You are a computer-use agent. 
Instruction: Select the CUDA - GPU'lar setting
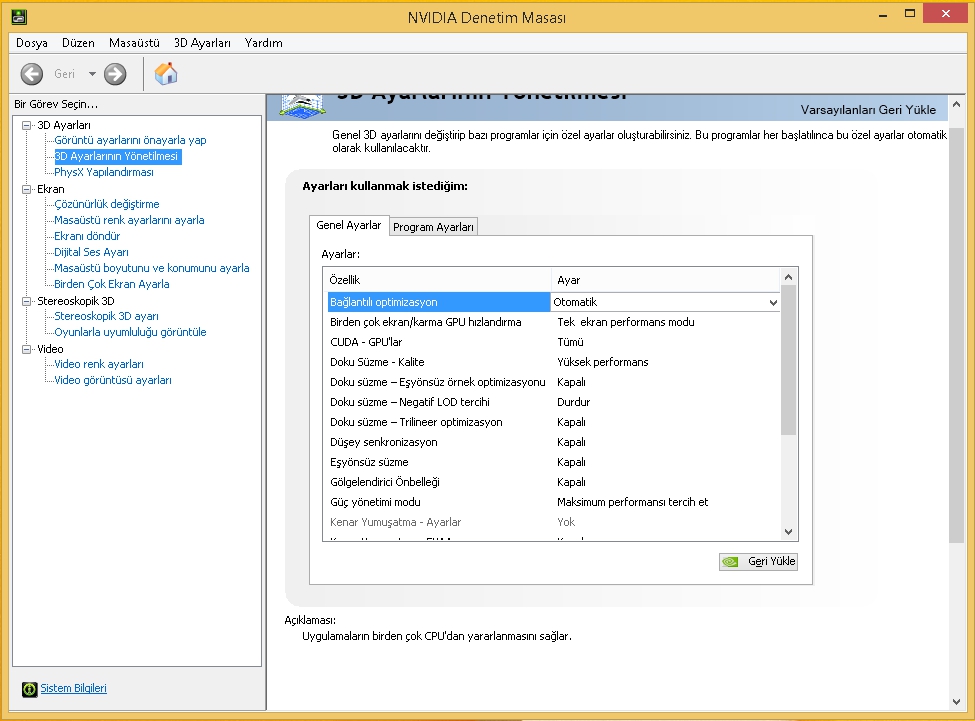[553, 342]
